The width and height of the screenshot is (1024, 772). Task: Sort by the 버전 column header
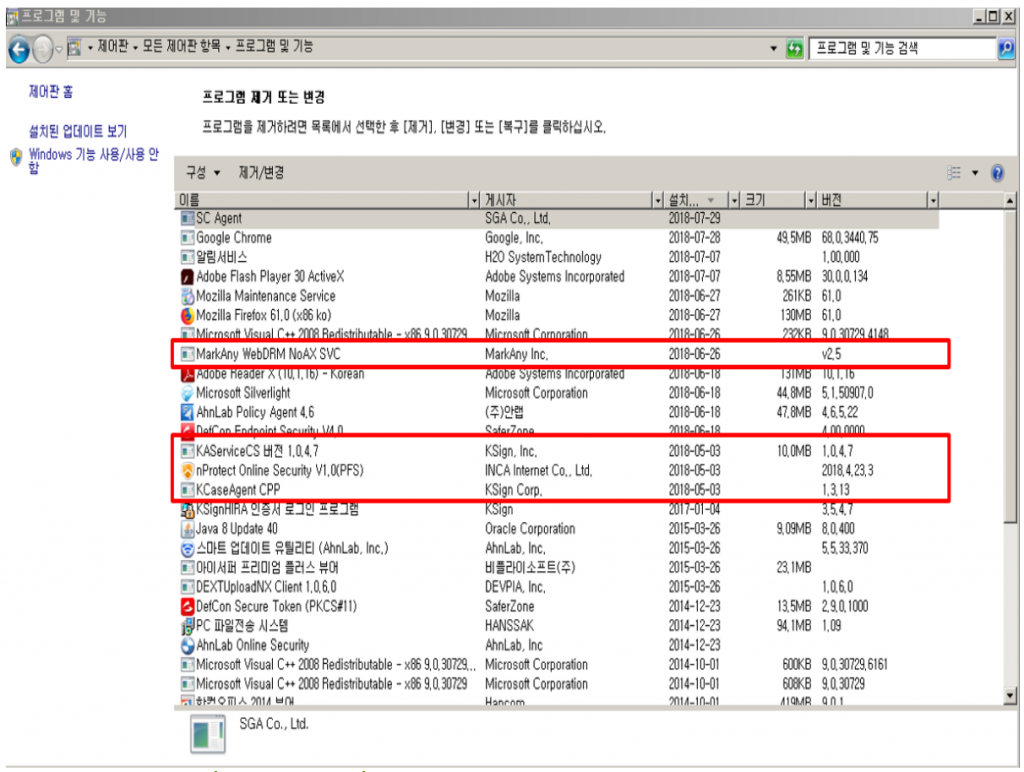tap(872, 200)
